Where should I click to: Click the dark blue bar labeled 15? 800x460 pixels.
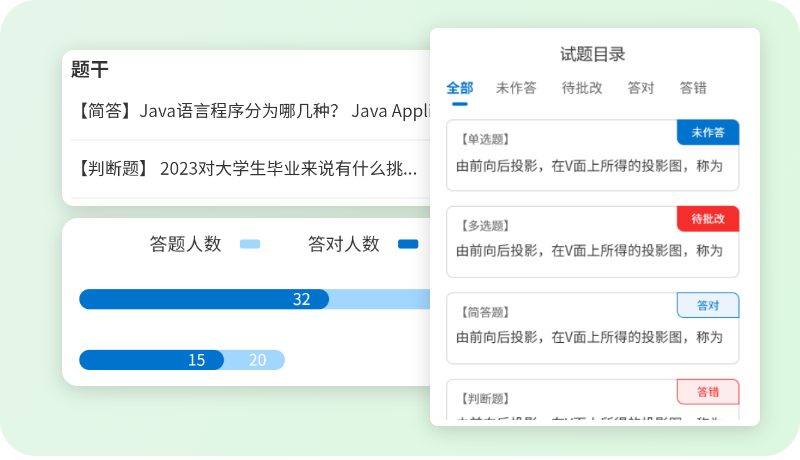(151, 360)
